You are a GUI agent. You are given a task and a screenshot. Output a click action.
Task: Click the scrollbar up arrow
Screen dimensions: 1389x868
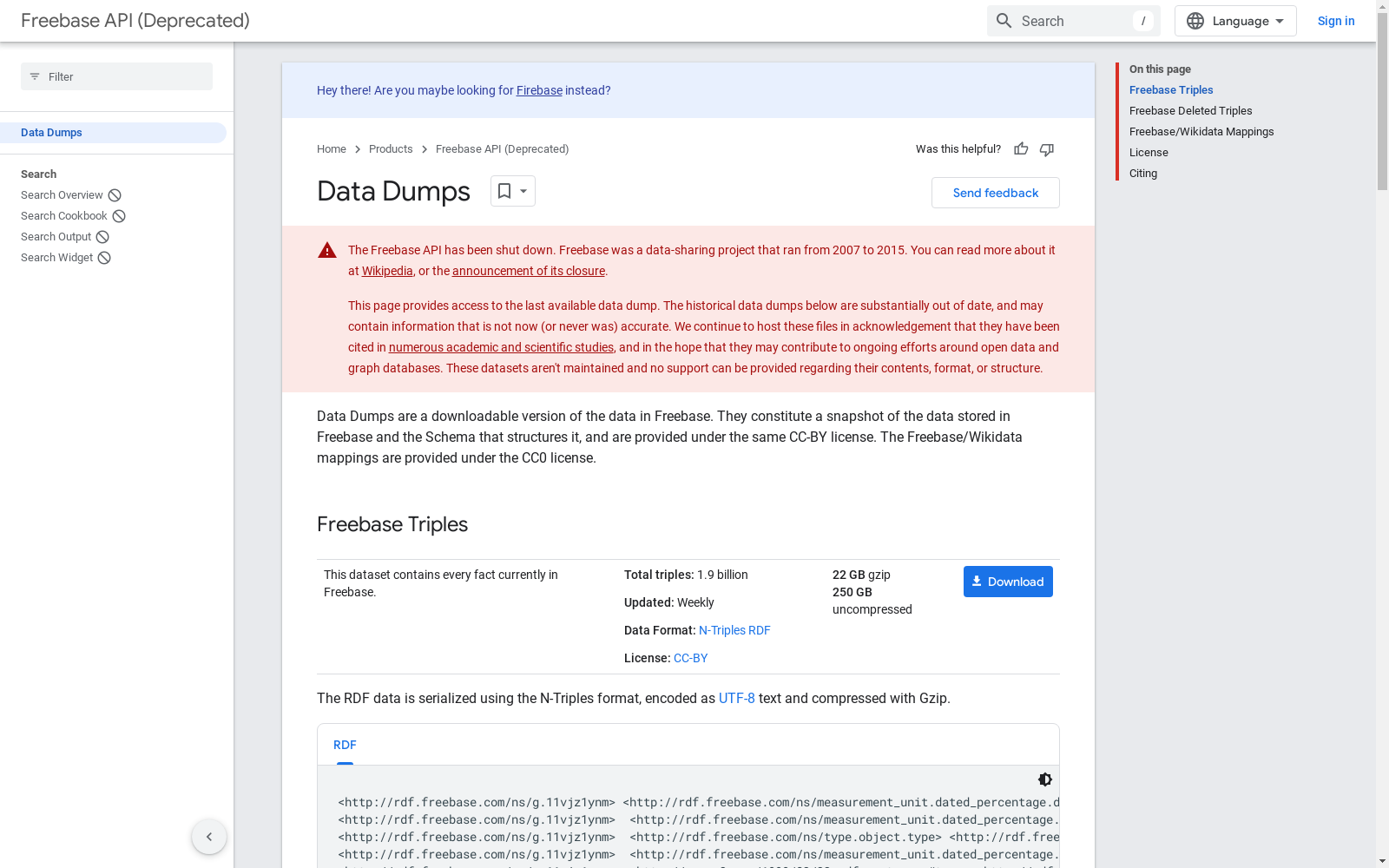point(1382,7)
